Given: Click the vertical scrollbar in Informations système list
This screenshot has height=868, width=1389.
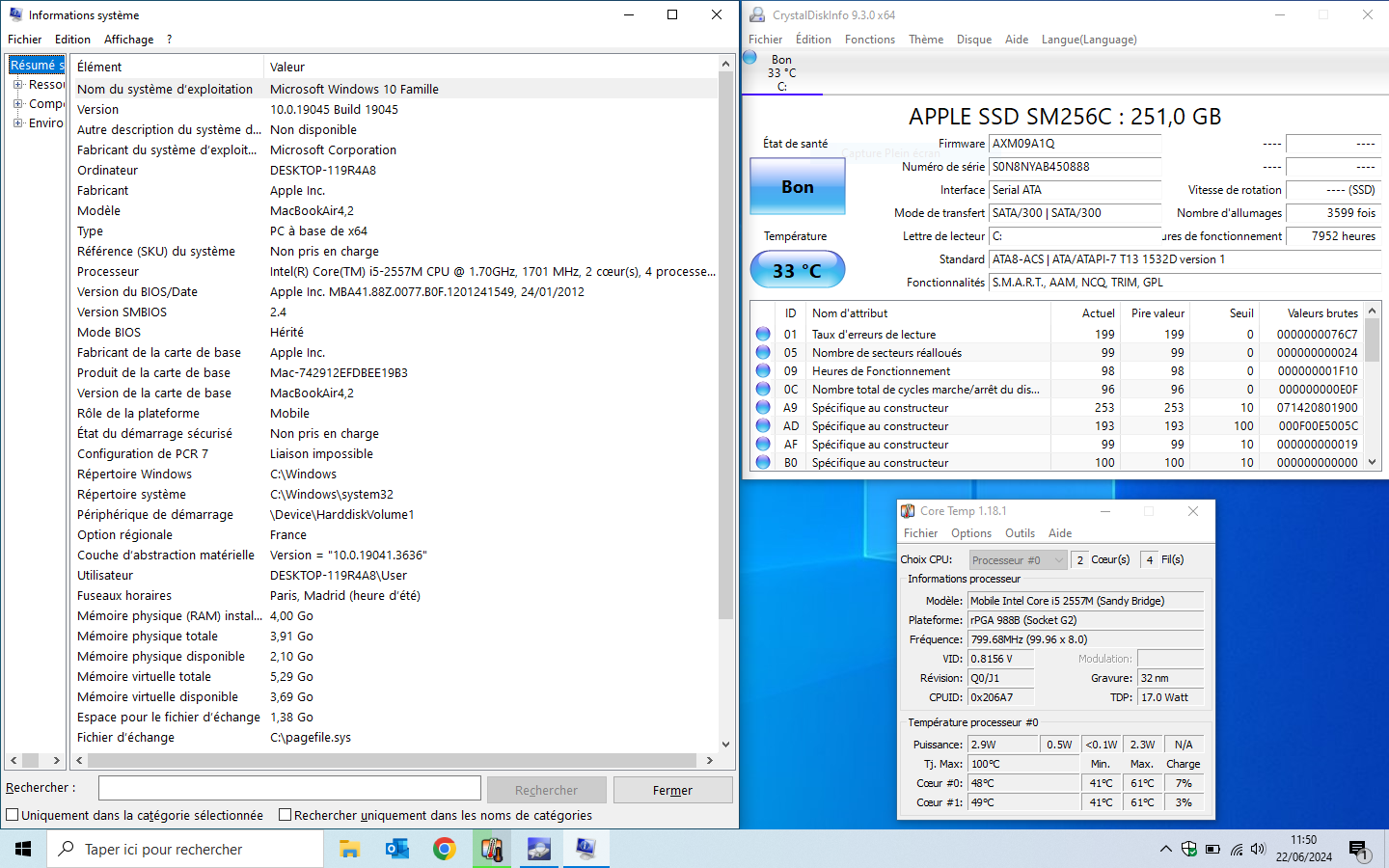Looking at the screenshot, I should (726, 347).
